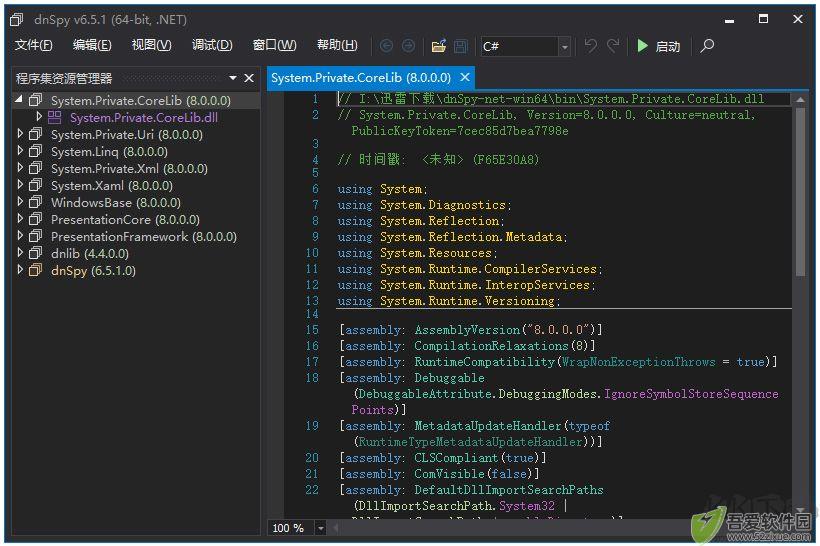Viewport: 820px width, 546px height.
Task: Click the dnSpy title bar app icon
Action: [x=17, y=20]
